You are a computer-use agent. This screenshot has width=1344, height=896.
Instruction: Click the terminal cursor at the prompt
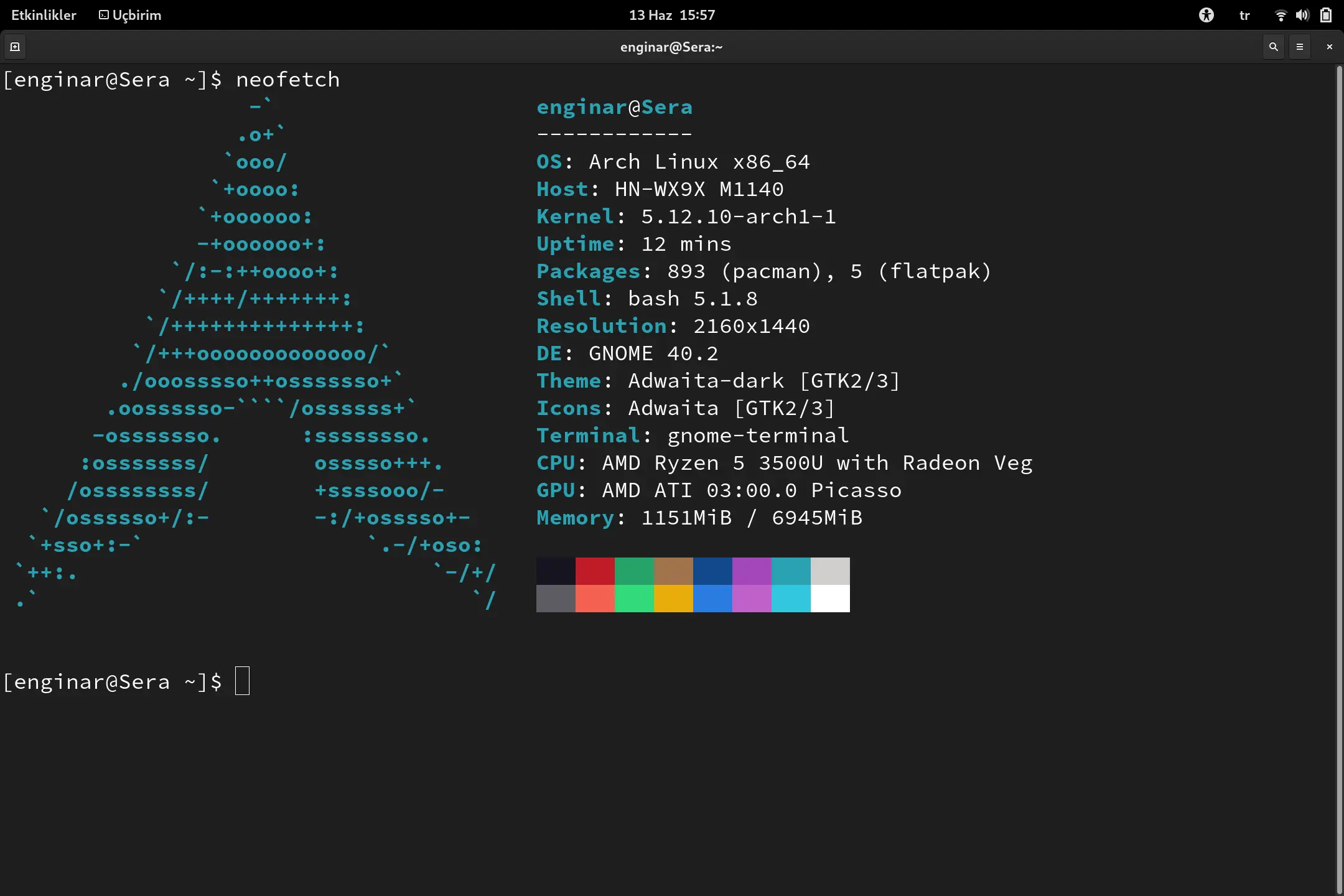[242, 681]
